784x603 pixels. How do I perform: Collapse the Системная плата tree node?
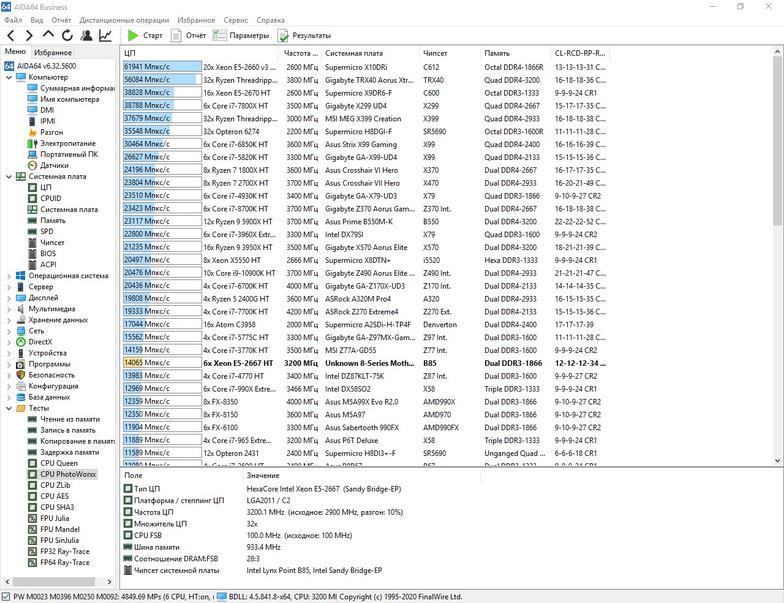tap(8, 176)
